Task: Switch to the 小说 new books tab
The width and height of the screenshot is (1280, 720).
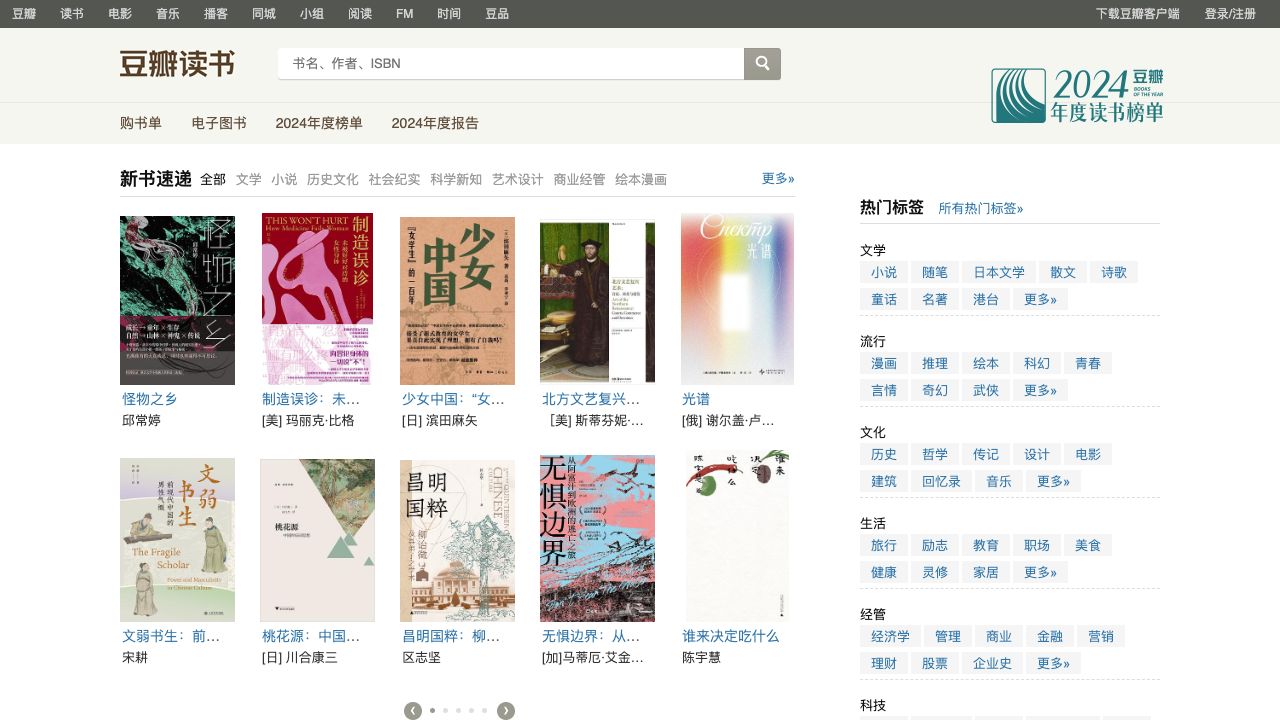Action: 284,180
